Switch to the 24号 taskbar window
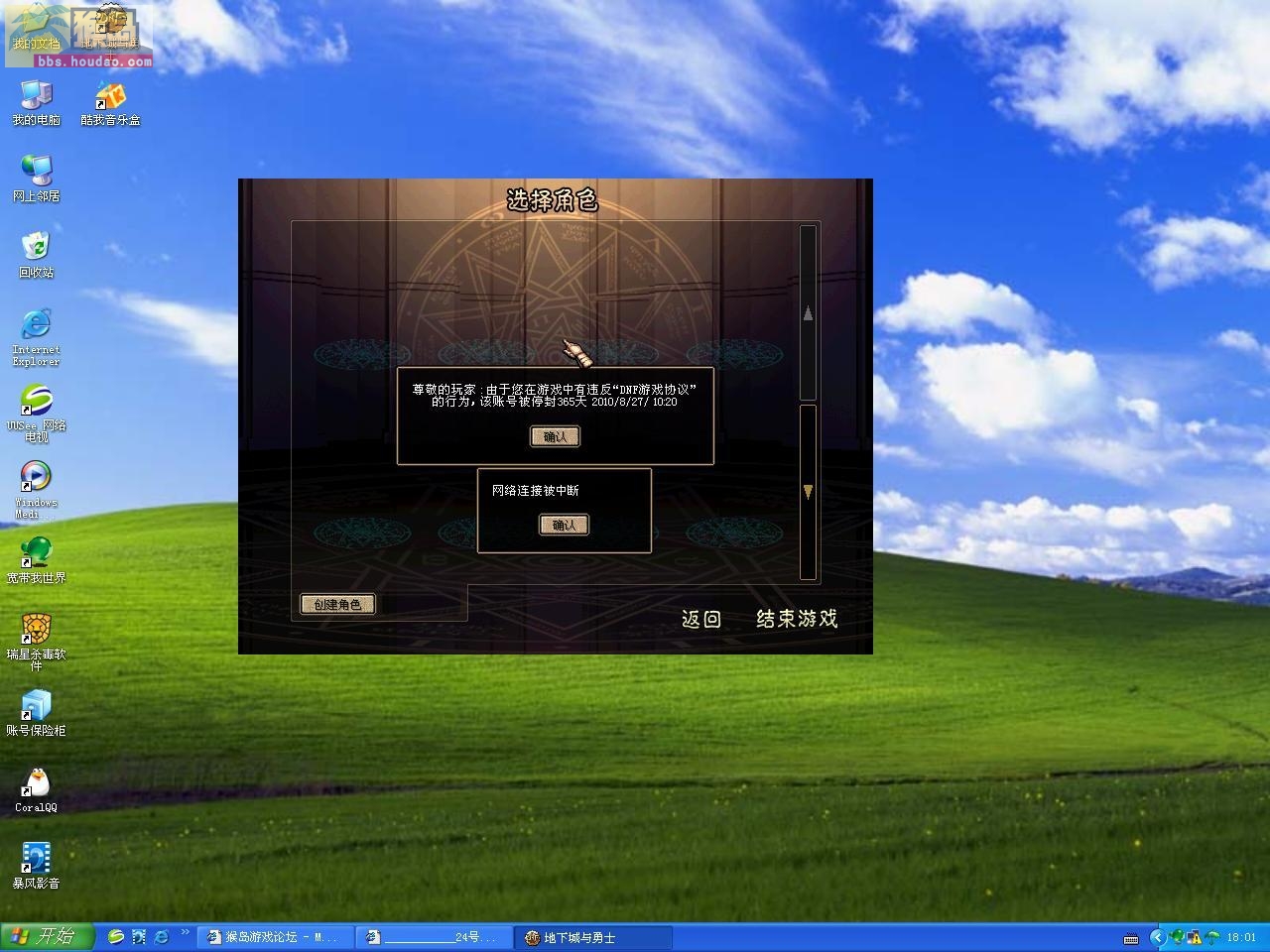The height and width of the screenshot is (952, 1270). [434, 937]
